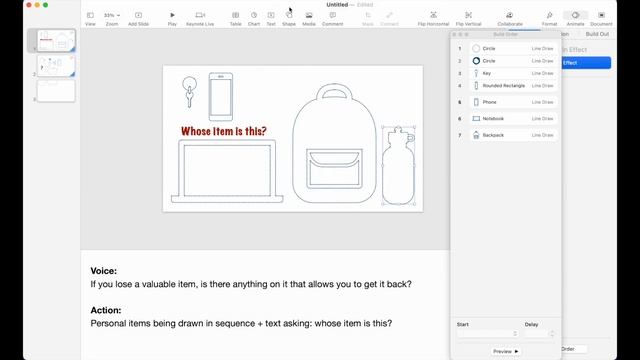Insert a Chart from toolbar
640x360 pixels.
click(254, 19)
